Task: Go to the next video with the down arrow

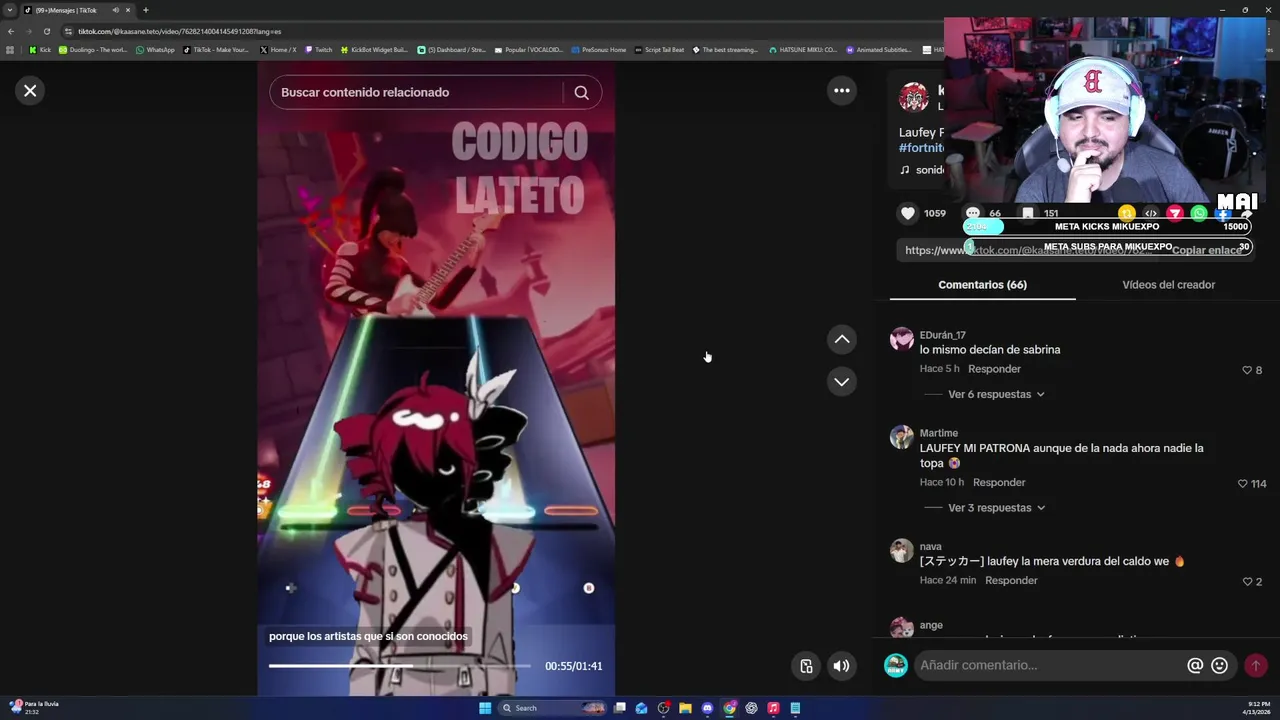Action: coord(842,382)
